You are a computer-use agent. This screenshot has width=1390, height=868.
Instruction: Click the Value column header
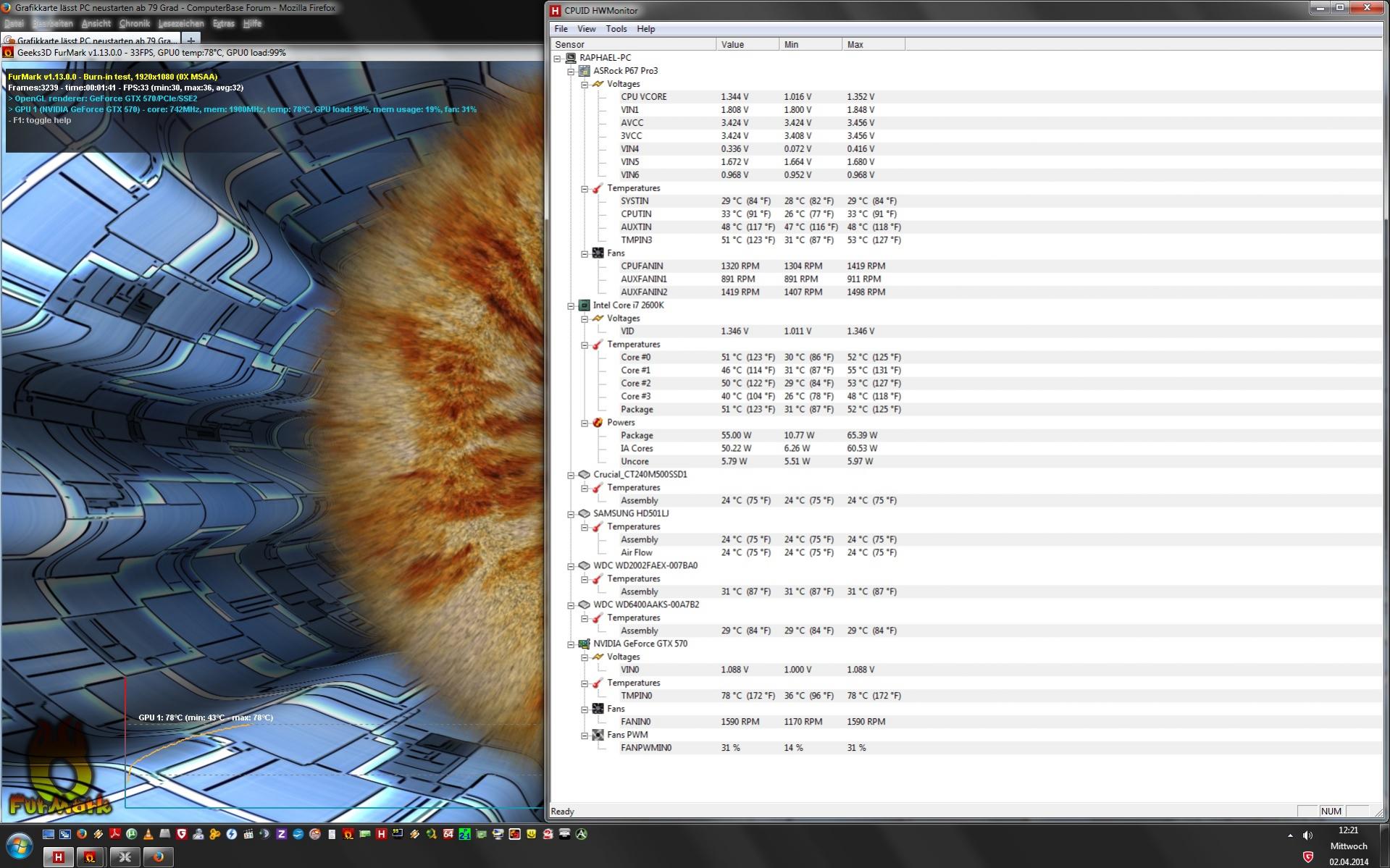(748, 44)
